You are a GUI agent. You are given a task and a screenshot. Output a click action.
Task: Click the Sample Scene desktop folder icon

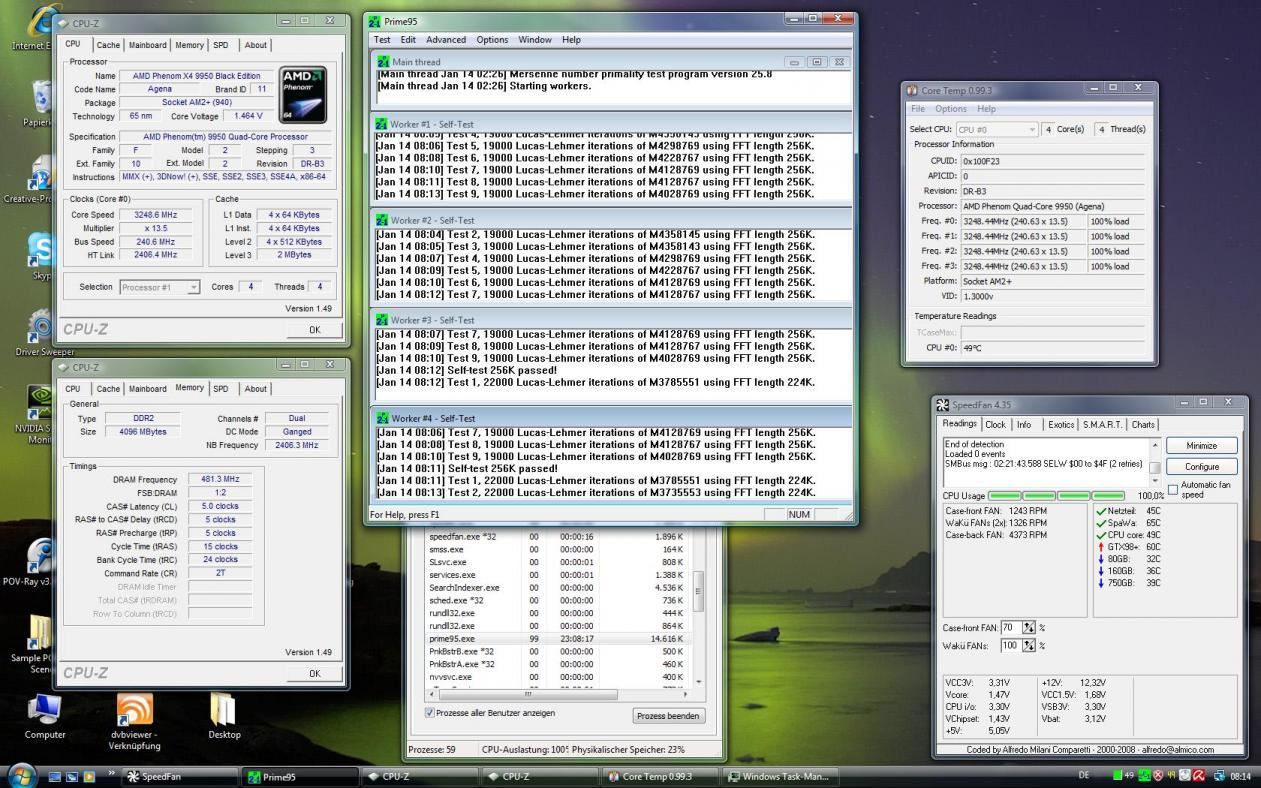tap(40, 633)
